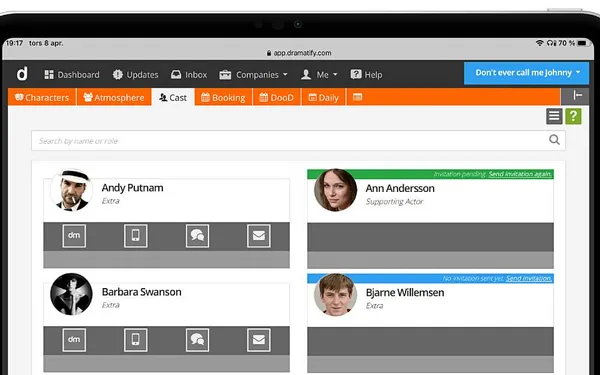
Task: Open Bjarne Willemsen's profile photo
Action: [x=336, y=295]
